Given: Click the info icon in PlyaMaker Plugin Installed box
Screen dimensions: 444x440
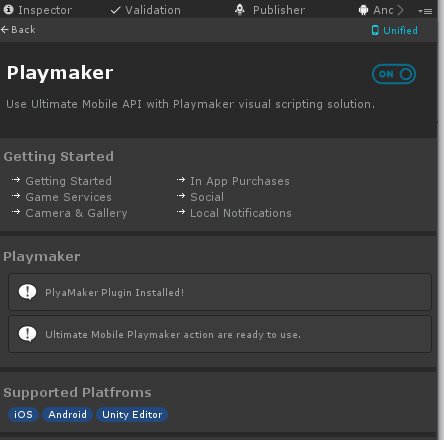Looking at the screenshot, I should pyautogui.click(x=27, y=292).
